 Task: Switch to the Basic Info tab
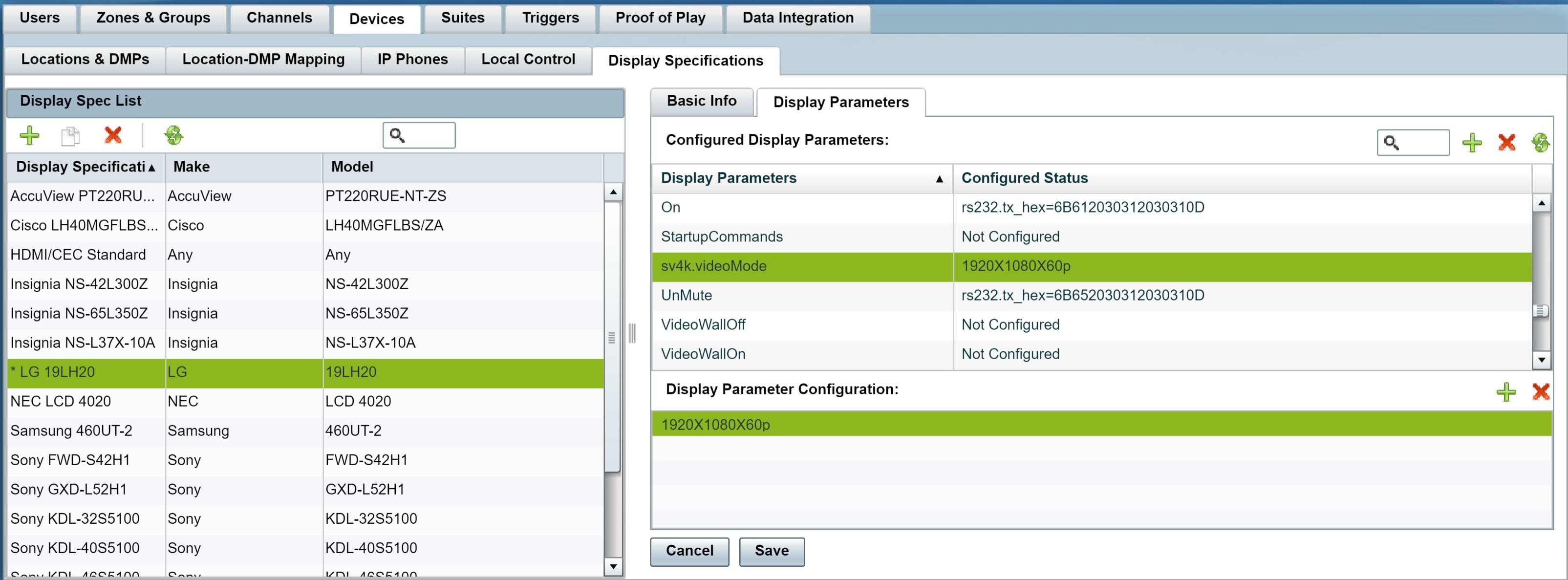tap(701, 101)
